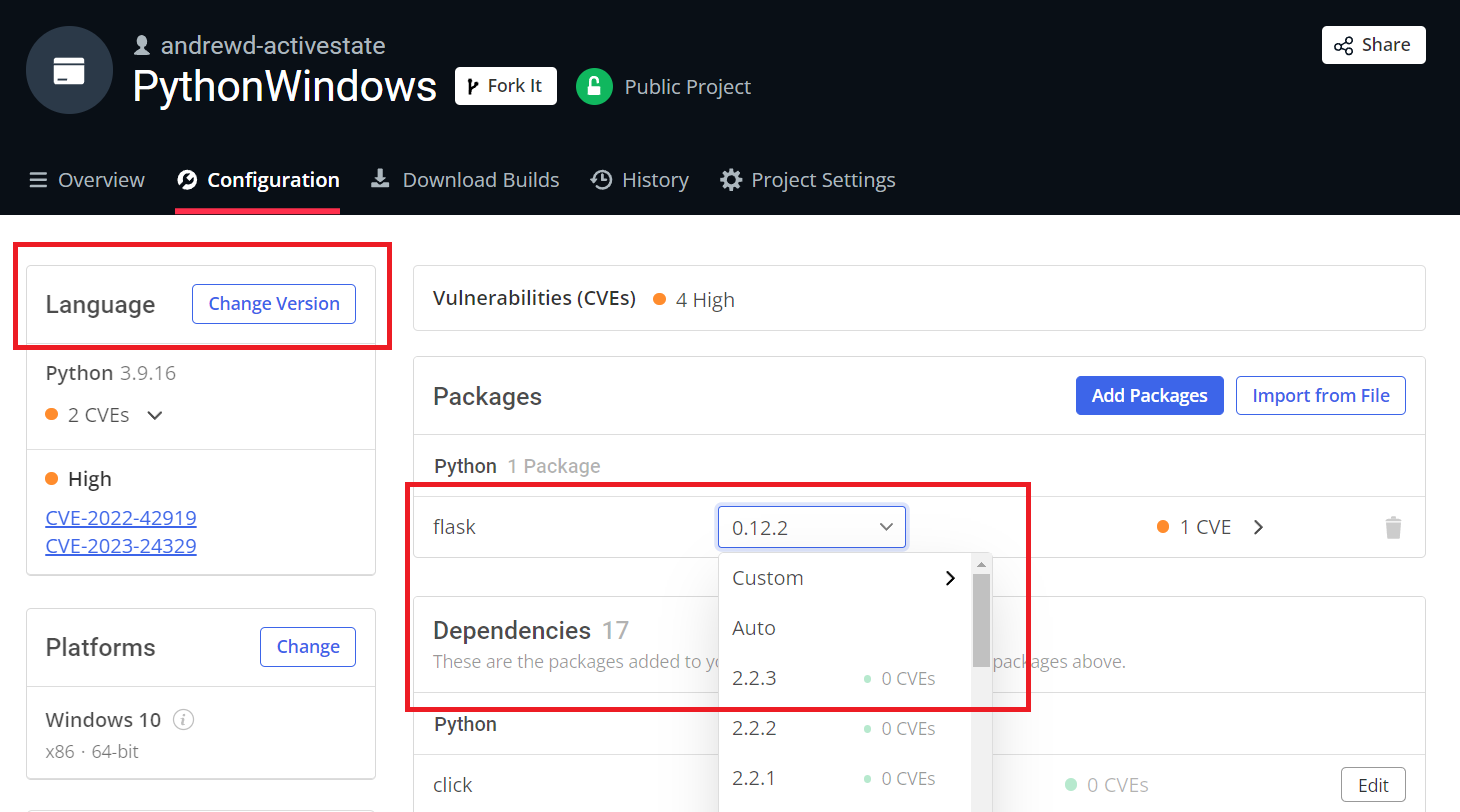Open the CVE-2022-42919 link
Viewport: 1460px width, 812px height.
[121, 518]
